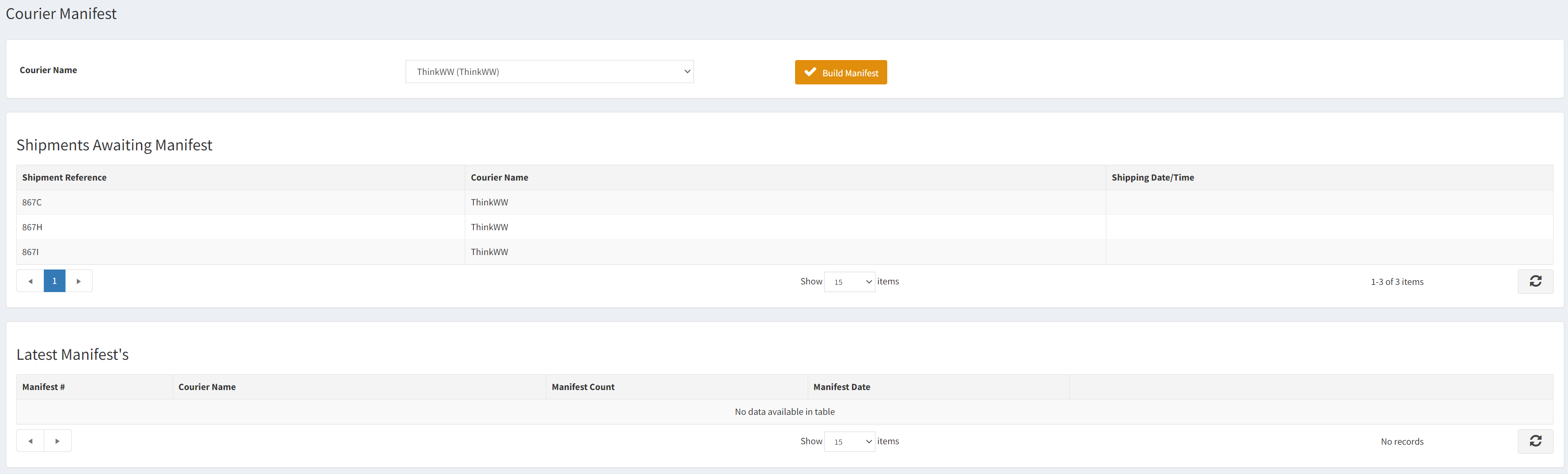
Task: Click previous page arrow under Latest Manifest's
Action: (30, 440)
